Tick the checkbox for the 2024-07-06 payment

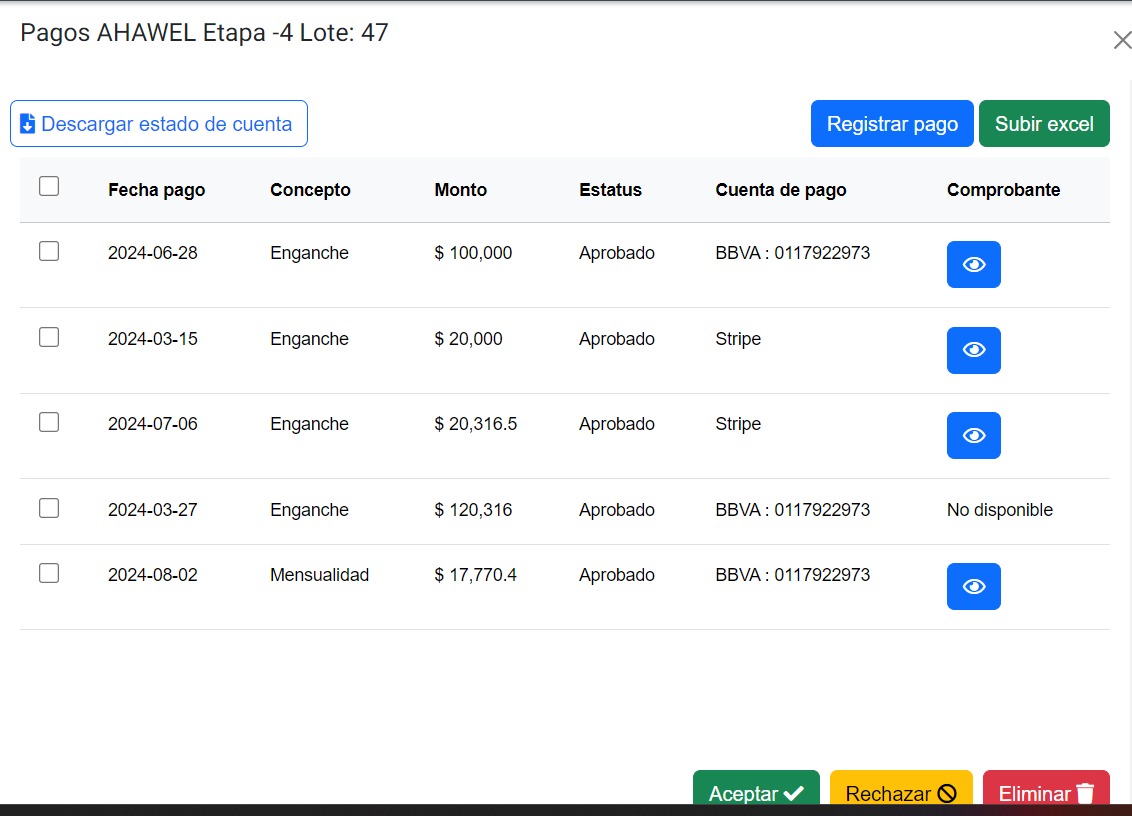[49, 422]
